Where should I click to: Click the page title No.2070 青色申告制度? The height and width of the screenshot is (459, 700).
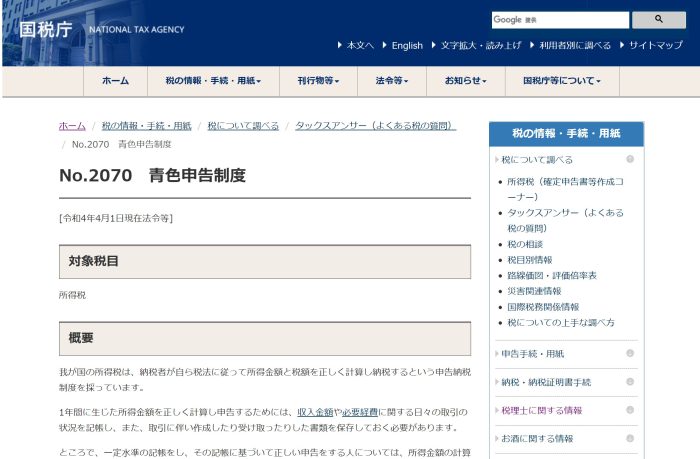(x=152, y=175)
